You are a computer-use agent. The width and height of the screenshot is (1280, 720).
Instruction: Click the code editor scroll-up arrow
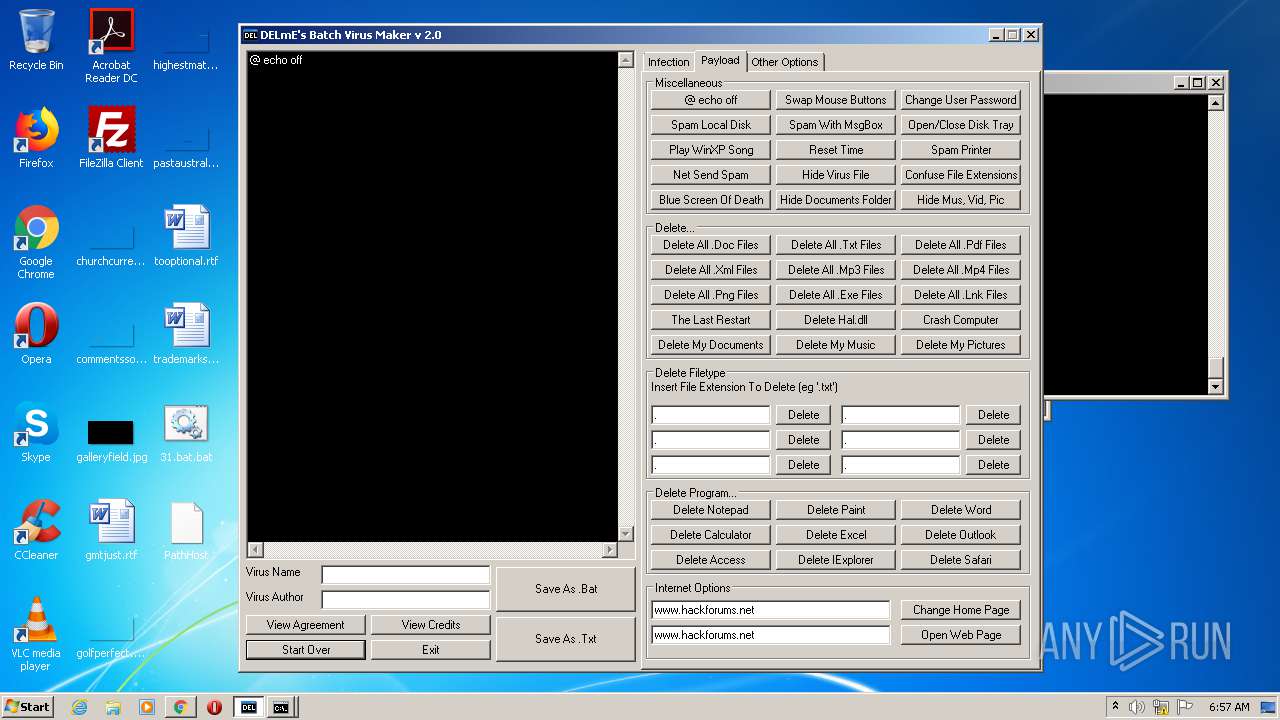pos(626,61)
